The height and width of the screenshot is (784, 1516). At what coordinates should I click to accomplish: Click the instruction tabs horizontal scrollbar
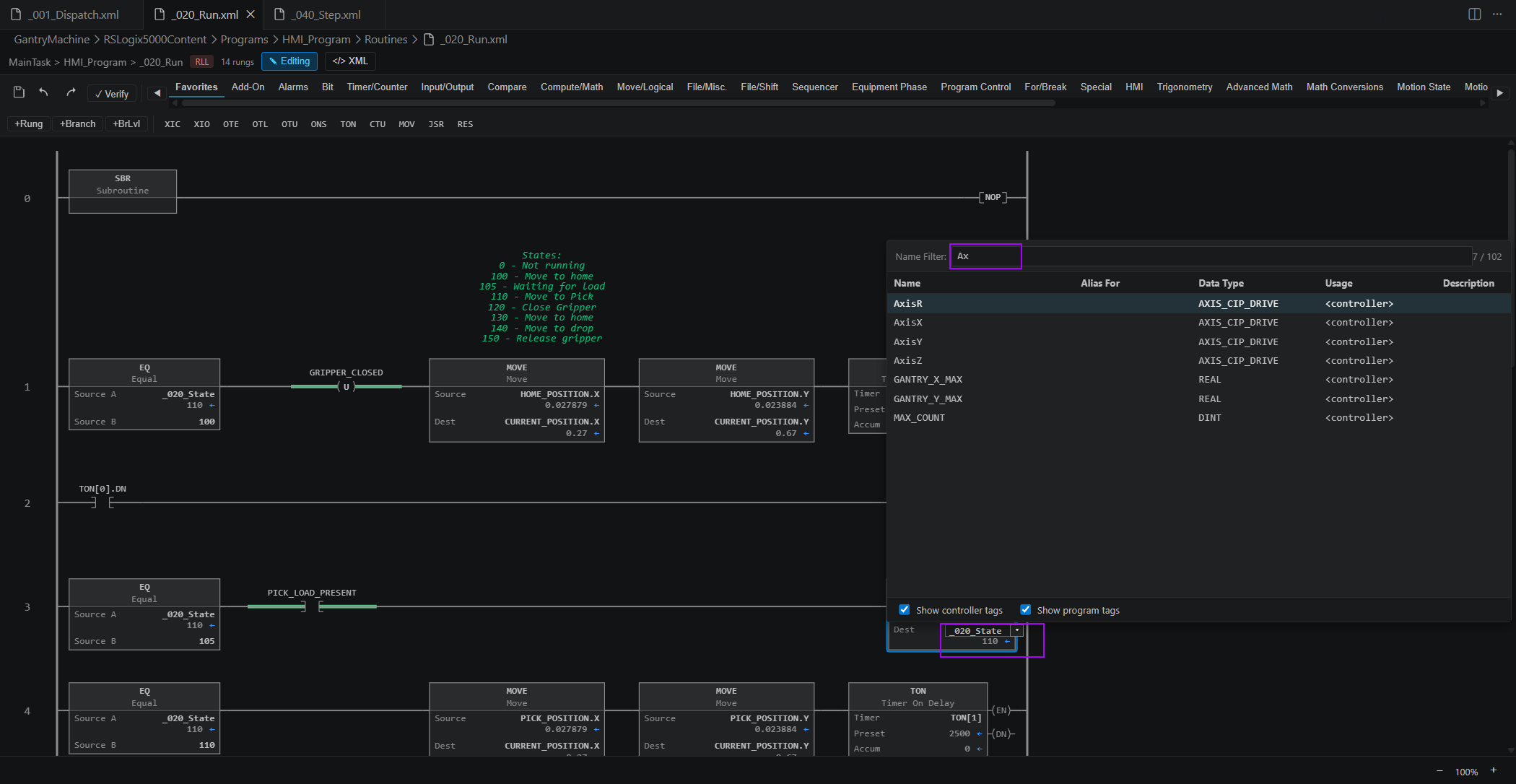click(619, 103)
